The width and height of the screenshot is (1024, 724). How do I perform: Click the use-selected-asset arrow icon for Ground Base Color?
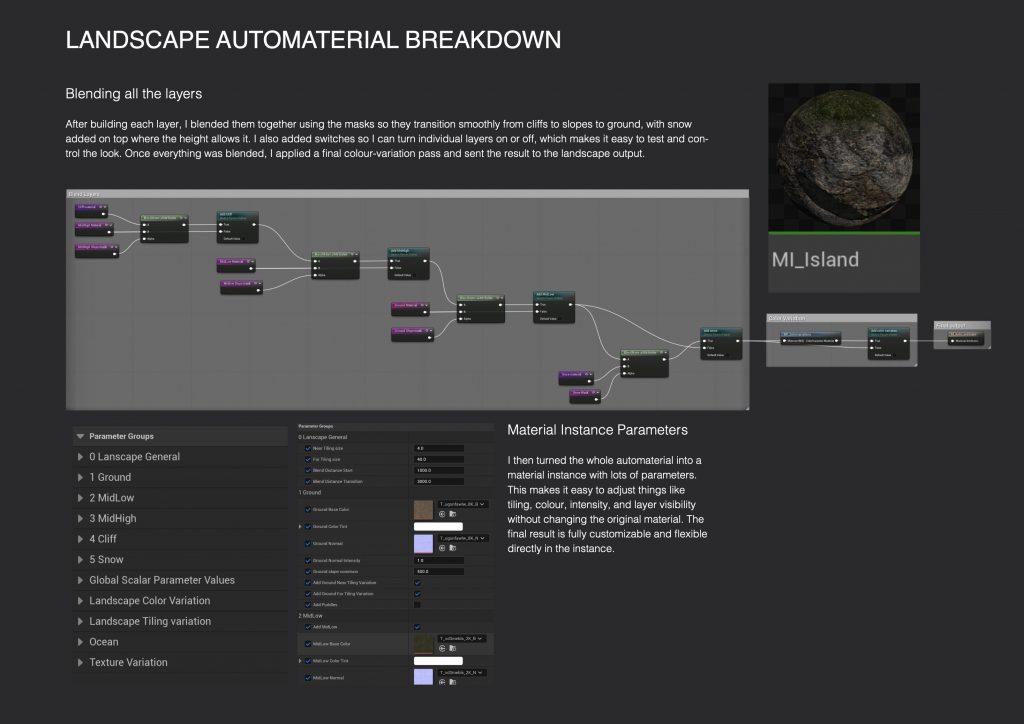[442, 514]
